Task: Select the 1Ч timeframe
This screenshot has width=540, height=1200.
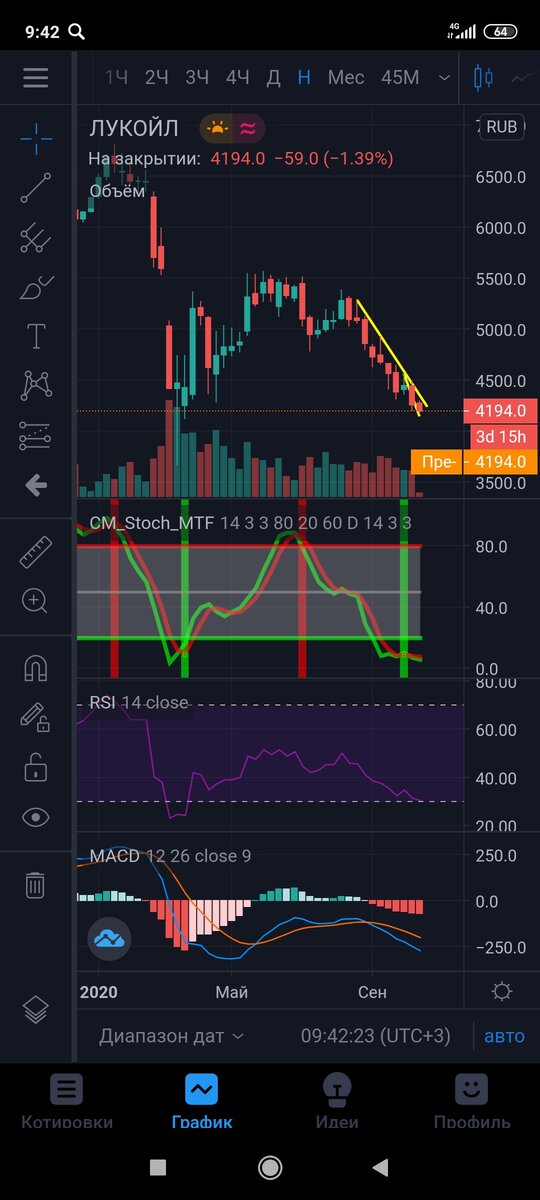Action: pos(117,77)
